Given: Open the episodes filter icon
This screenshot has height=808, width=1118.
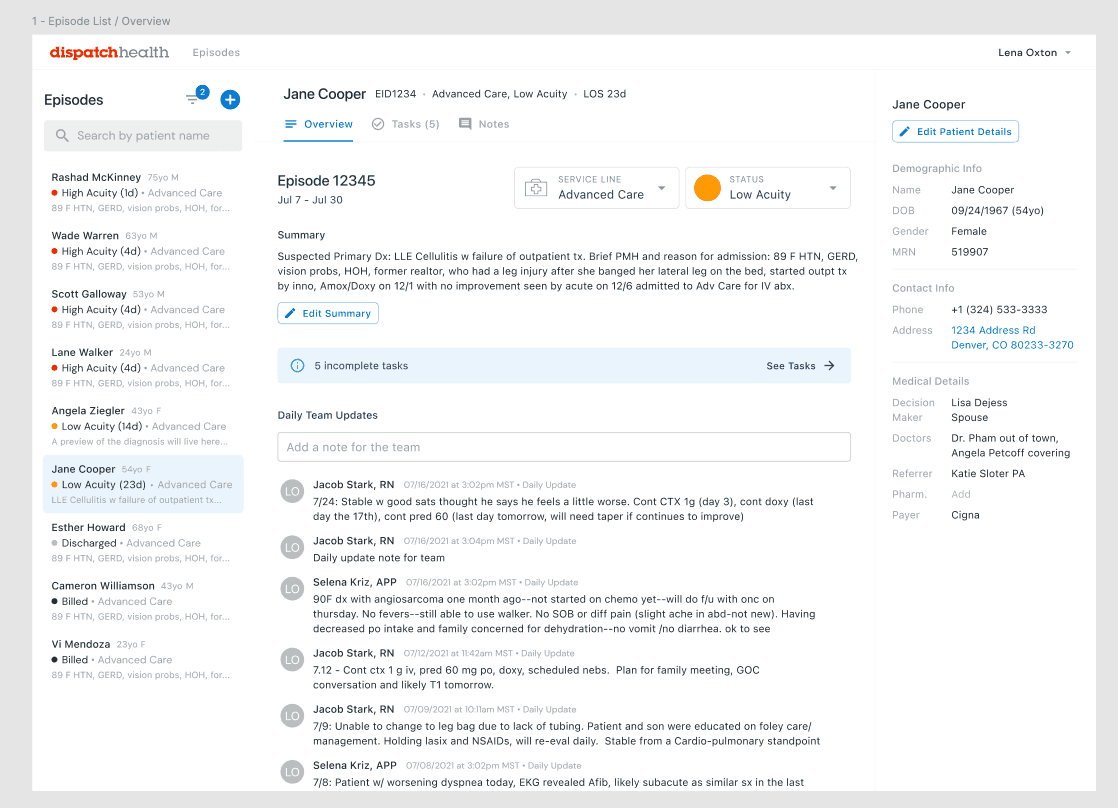Looking at the screenshot, I should click(192, 99).
